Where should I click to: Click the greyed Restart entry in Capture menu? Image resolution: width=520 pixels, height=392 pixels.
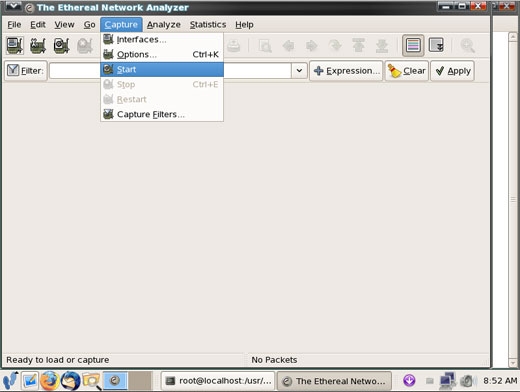pyautogui.click(x=162, y=99)
